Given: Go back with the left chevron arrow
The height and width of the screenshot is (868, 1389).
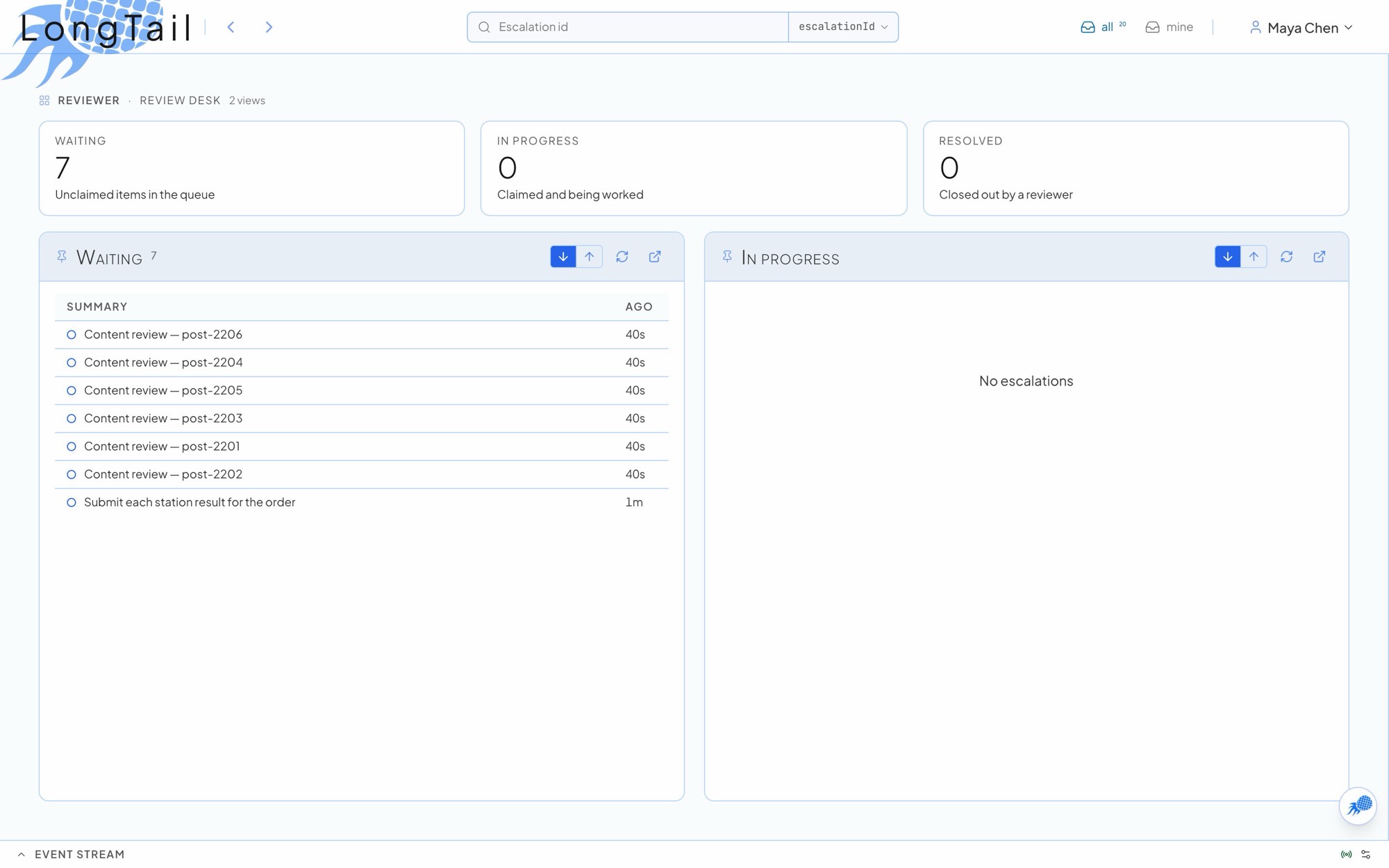Looking at the screenshot, I should pos(231,27).
